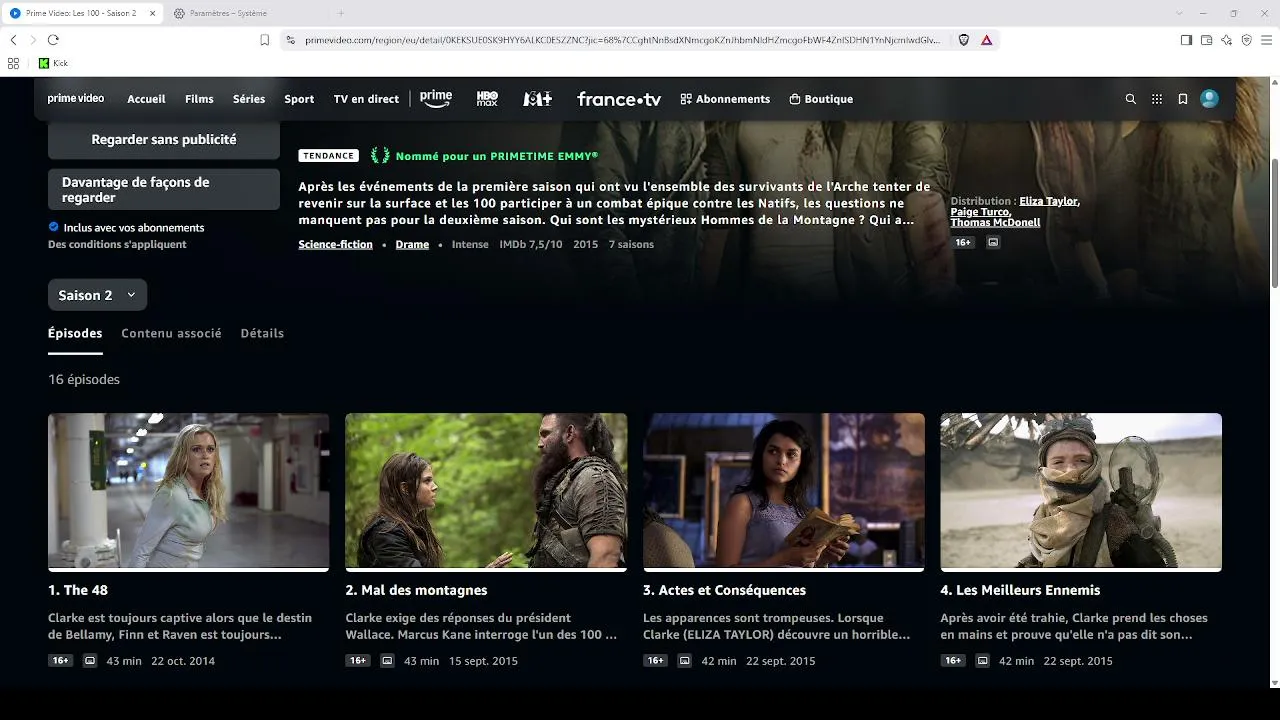This screenshot has width=1280, height=720.
Task: Go back with the browser back arrow
Action: click(13, 40)
